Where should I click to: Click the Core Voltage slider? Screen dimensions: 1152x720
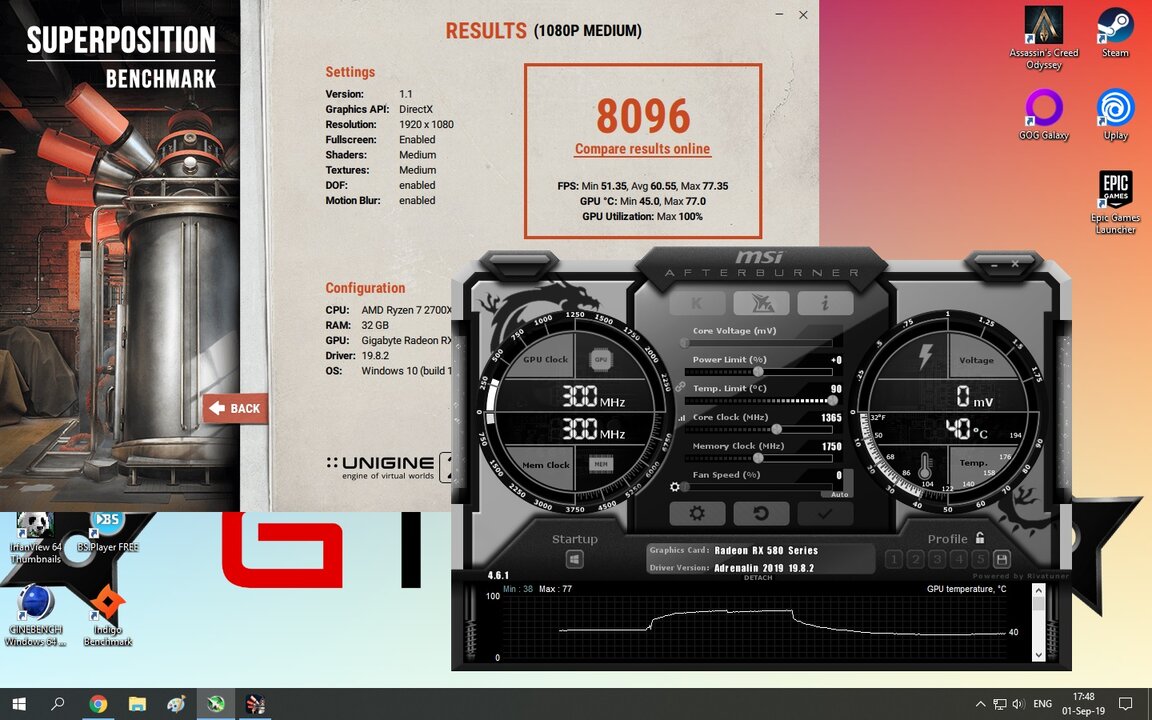coord(757,342)
